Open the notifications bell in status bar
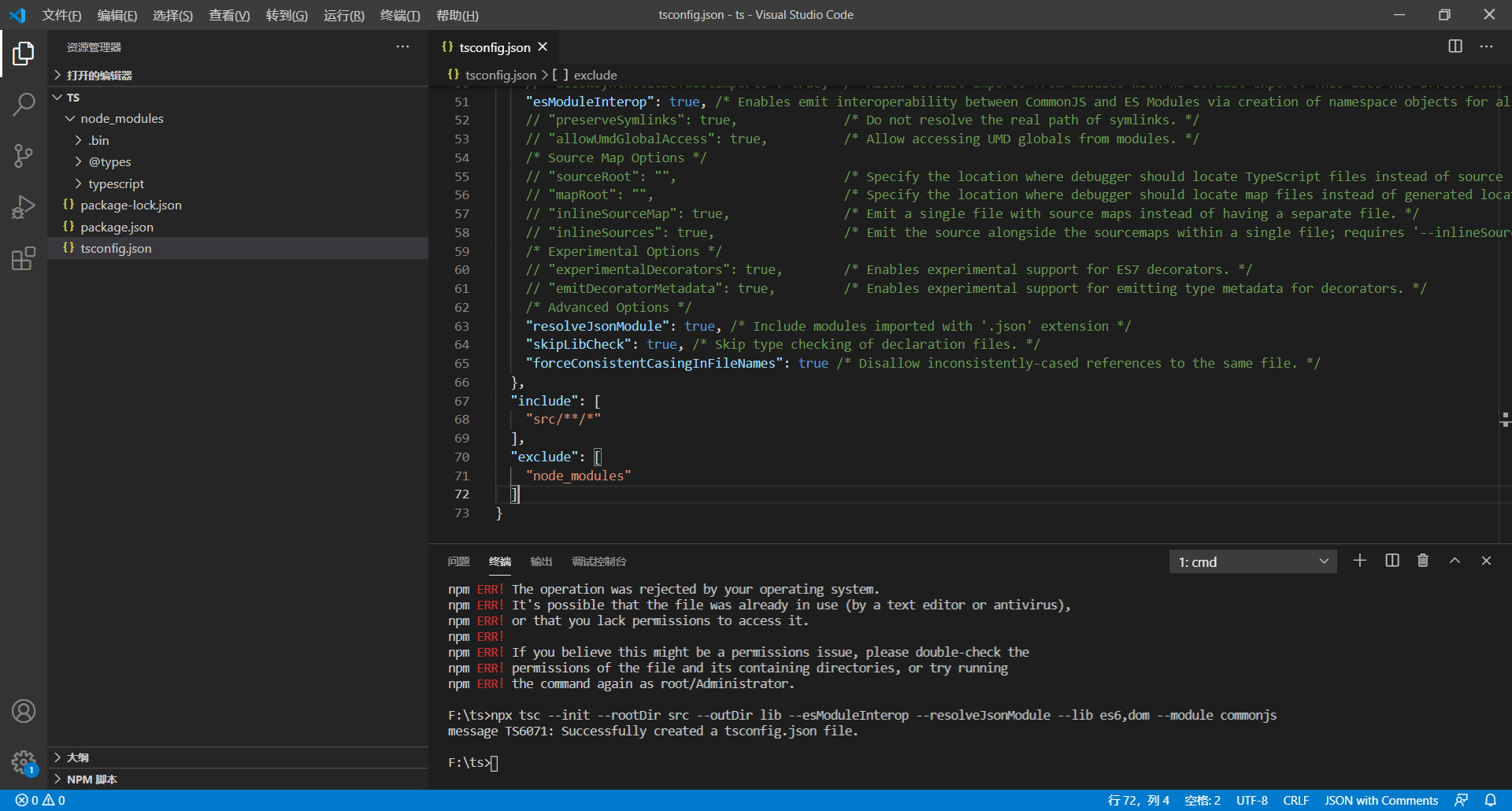 1491,800
